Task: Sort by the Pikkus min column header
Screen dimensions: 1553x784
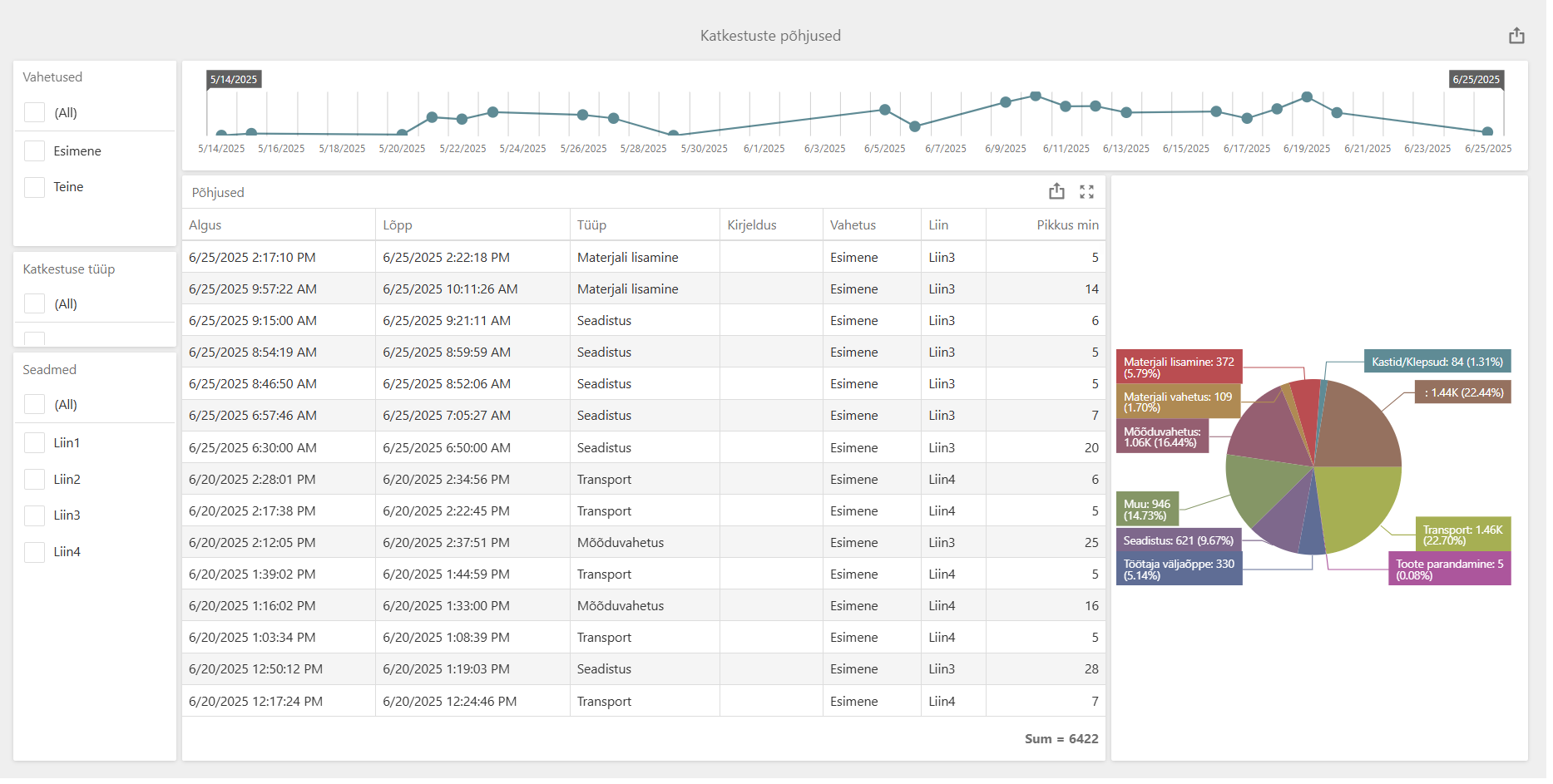Action: tap(1046, 225)
